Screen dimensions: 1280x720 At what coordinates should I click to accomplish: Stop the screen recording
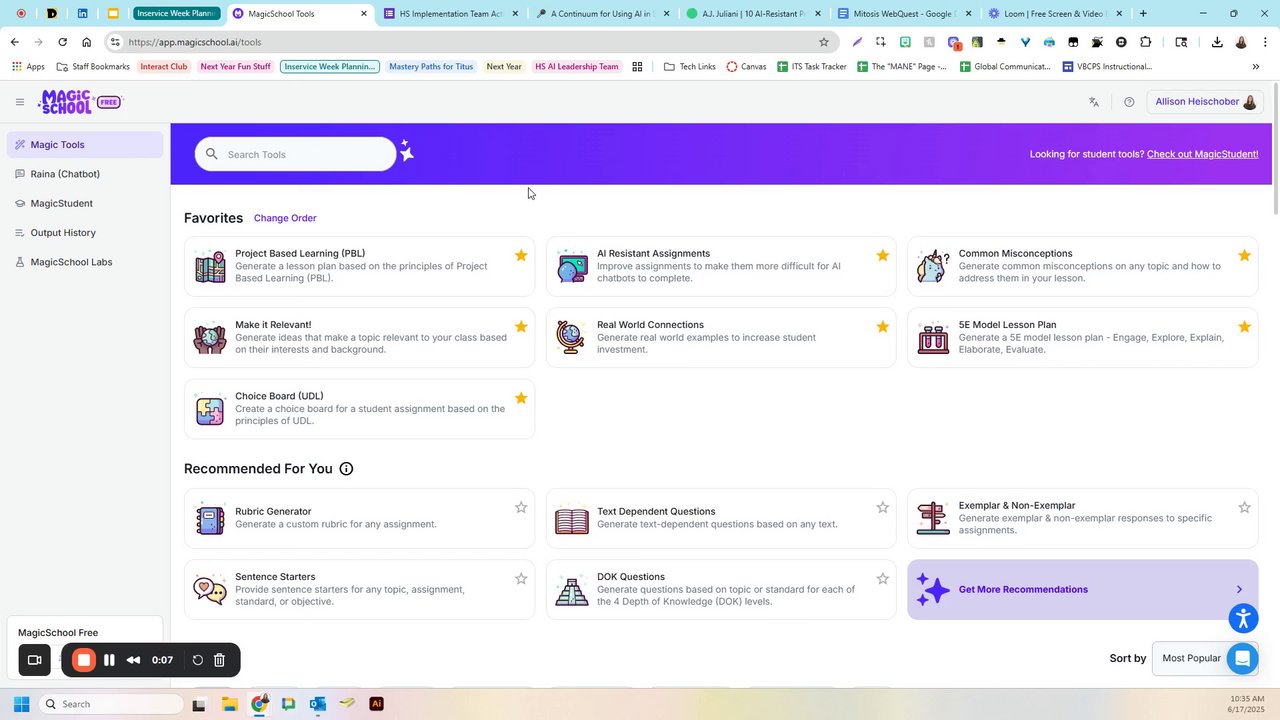coord(84,660)
